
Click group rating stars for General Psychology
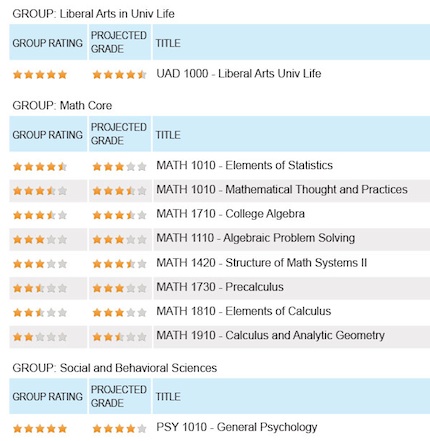[40, 428]
